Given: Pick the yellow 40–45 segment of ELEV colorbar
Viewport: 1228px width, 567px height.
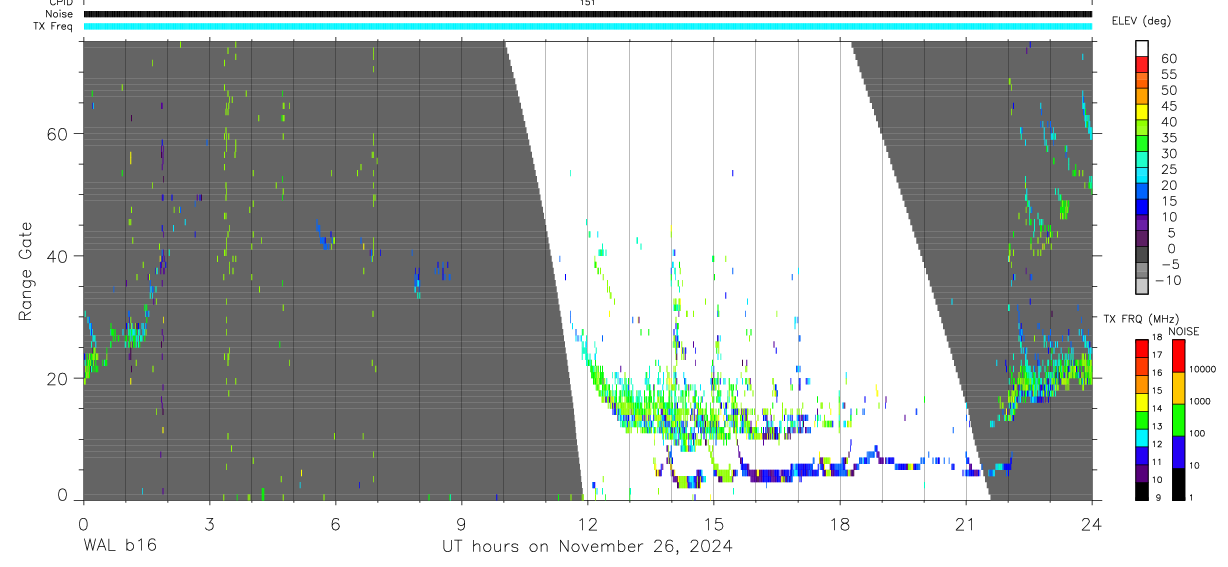Looking at the screenshot, I should click(x=1142, y=113).
